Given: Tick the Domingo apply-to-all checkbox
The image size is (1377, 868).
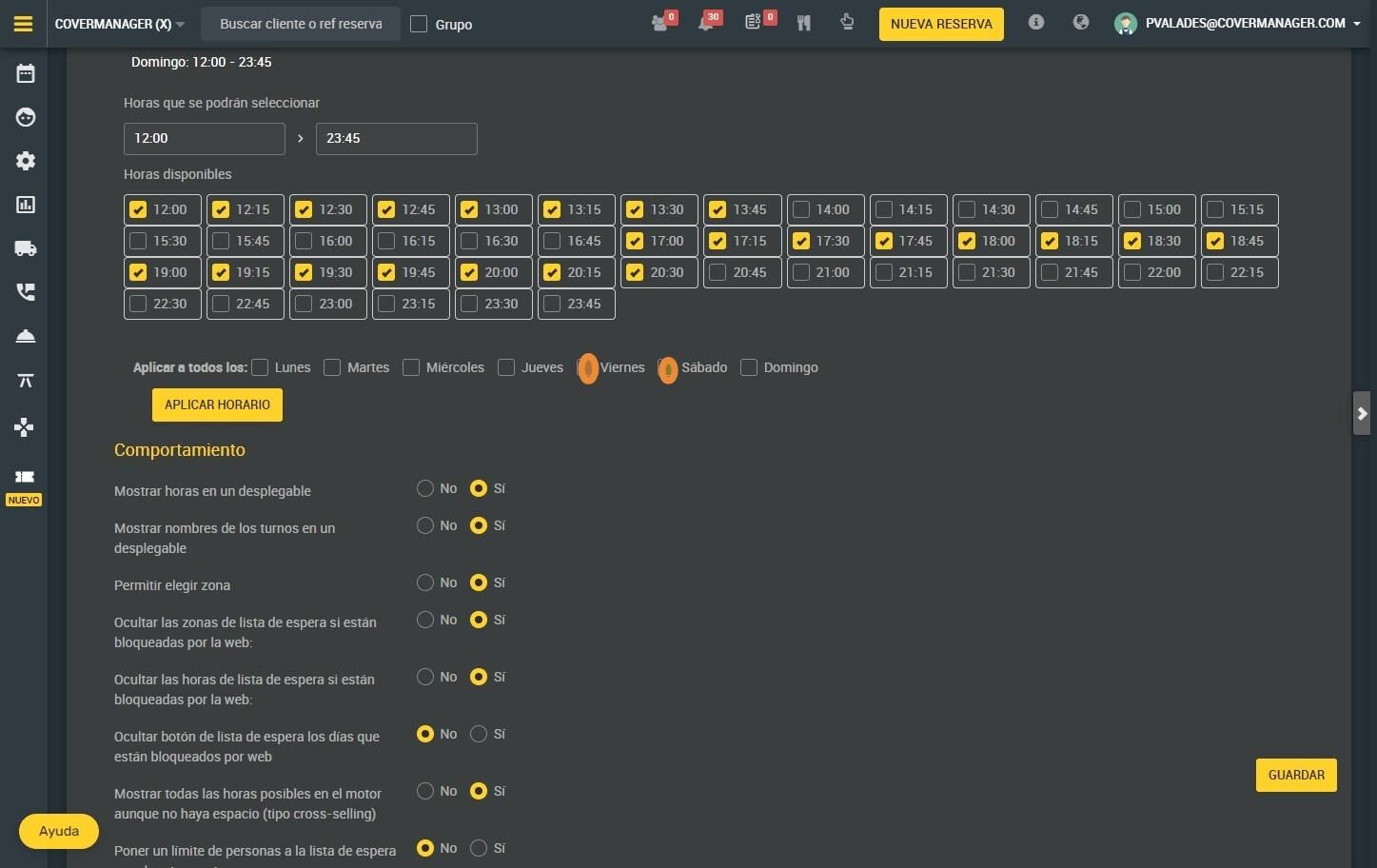Looking at the screenshot, I should click(749, 367).
